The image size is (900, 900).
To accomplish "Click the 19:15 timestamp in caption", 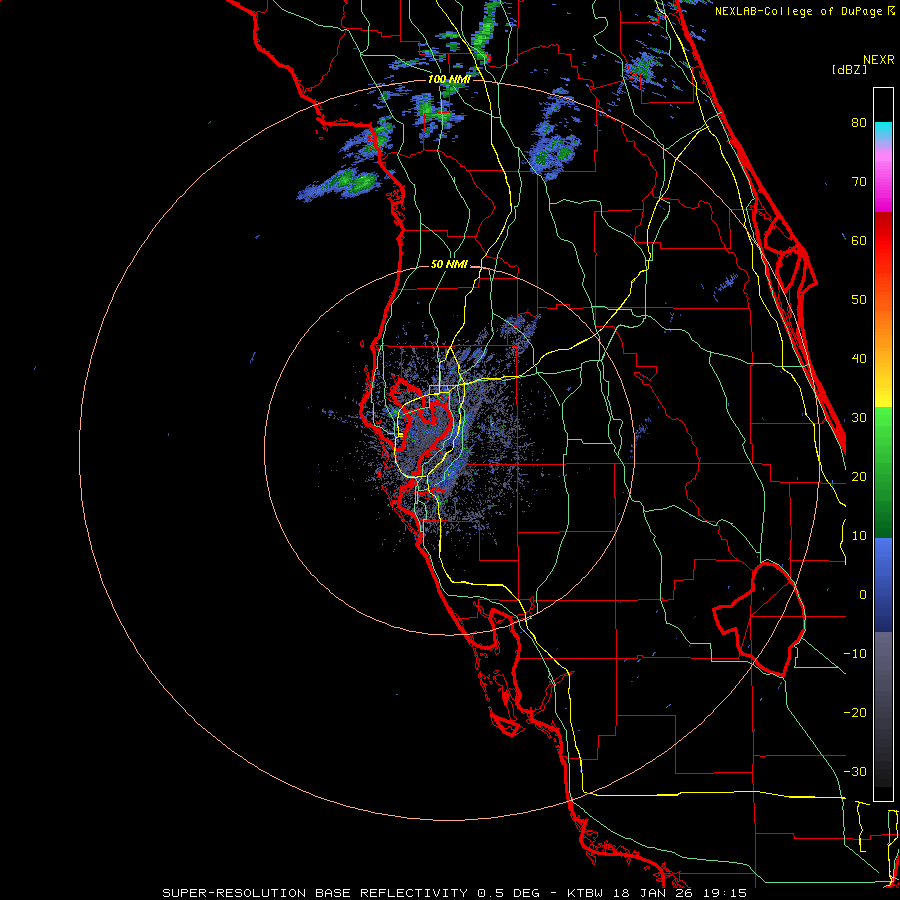I will coord(724,893).
